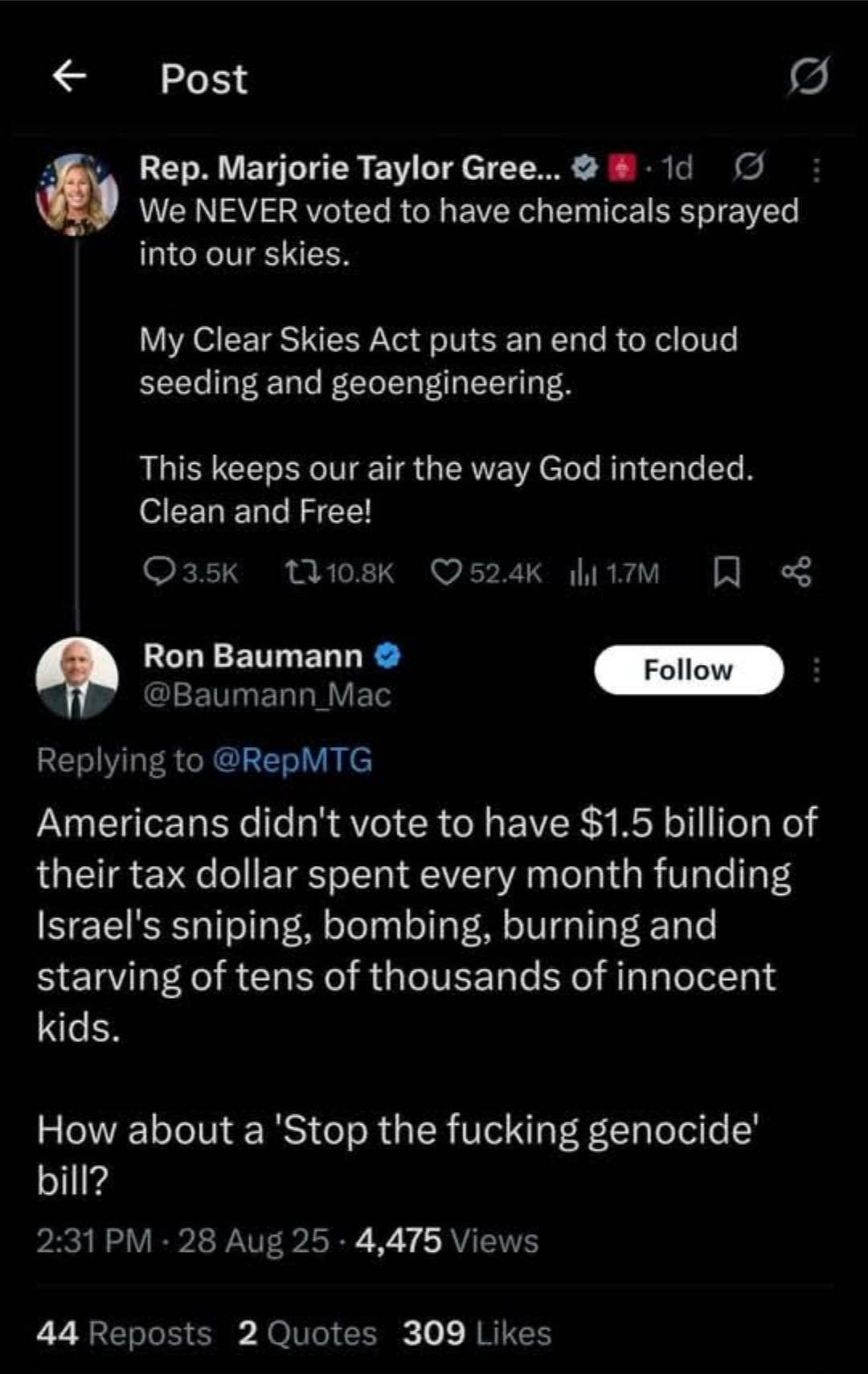
Task: Tap the red affiliation badge by Greene's name
Action: [620, 168]
